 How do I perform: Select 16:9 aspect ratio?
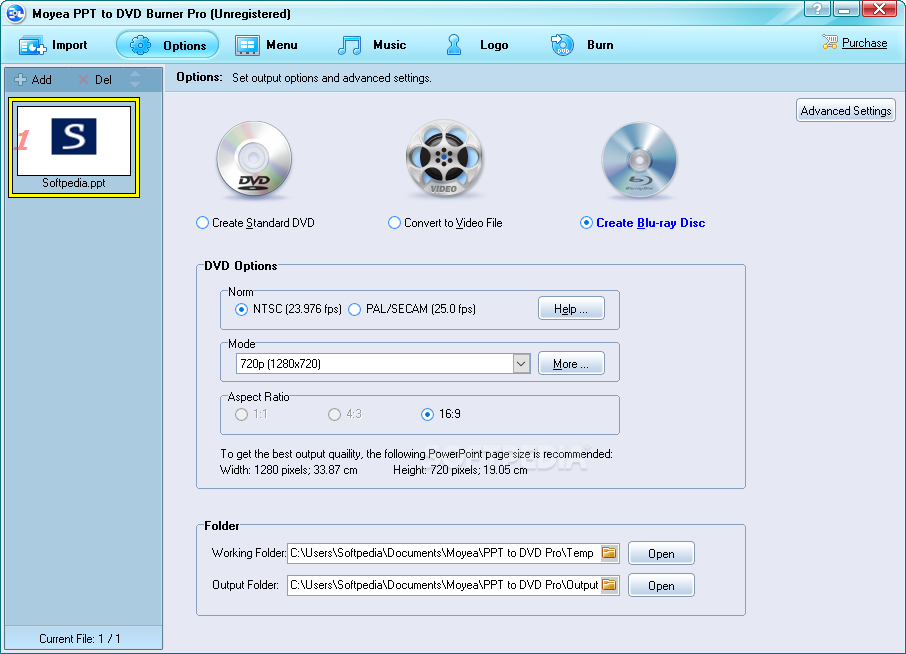pyautogui.click(x=441, y=414)
